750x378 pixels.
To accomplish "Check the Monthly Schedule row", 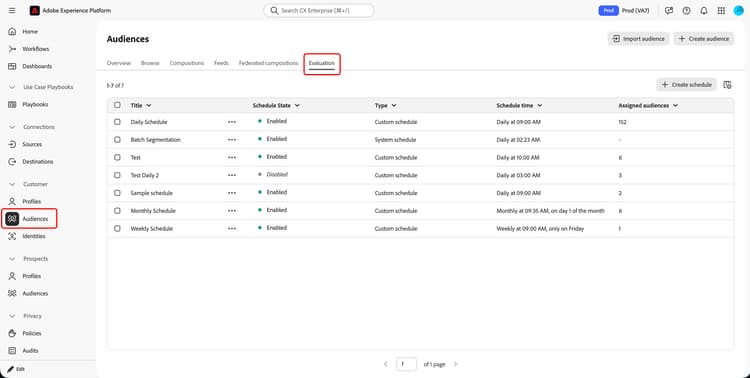I will [117, 211].
